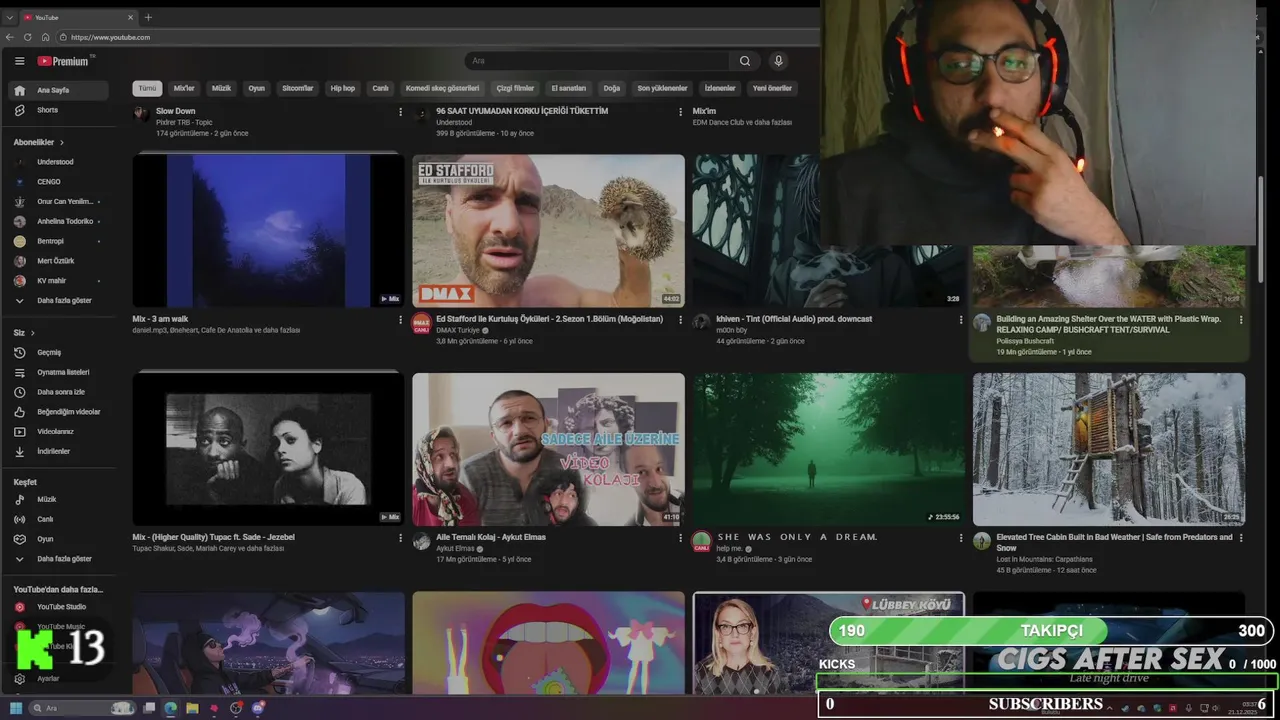Viewport: 1280px width, 720px height.
Task: Open options menu for Ed Stafford video
Action: point(681,320)
